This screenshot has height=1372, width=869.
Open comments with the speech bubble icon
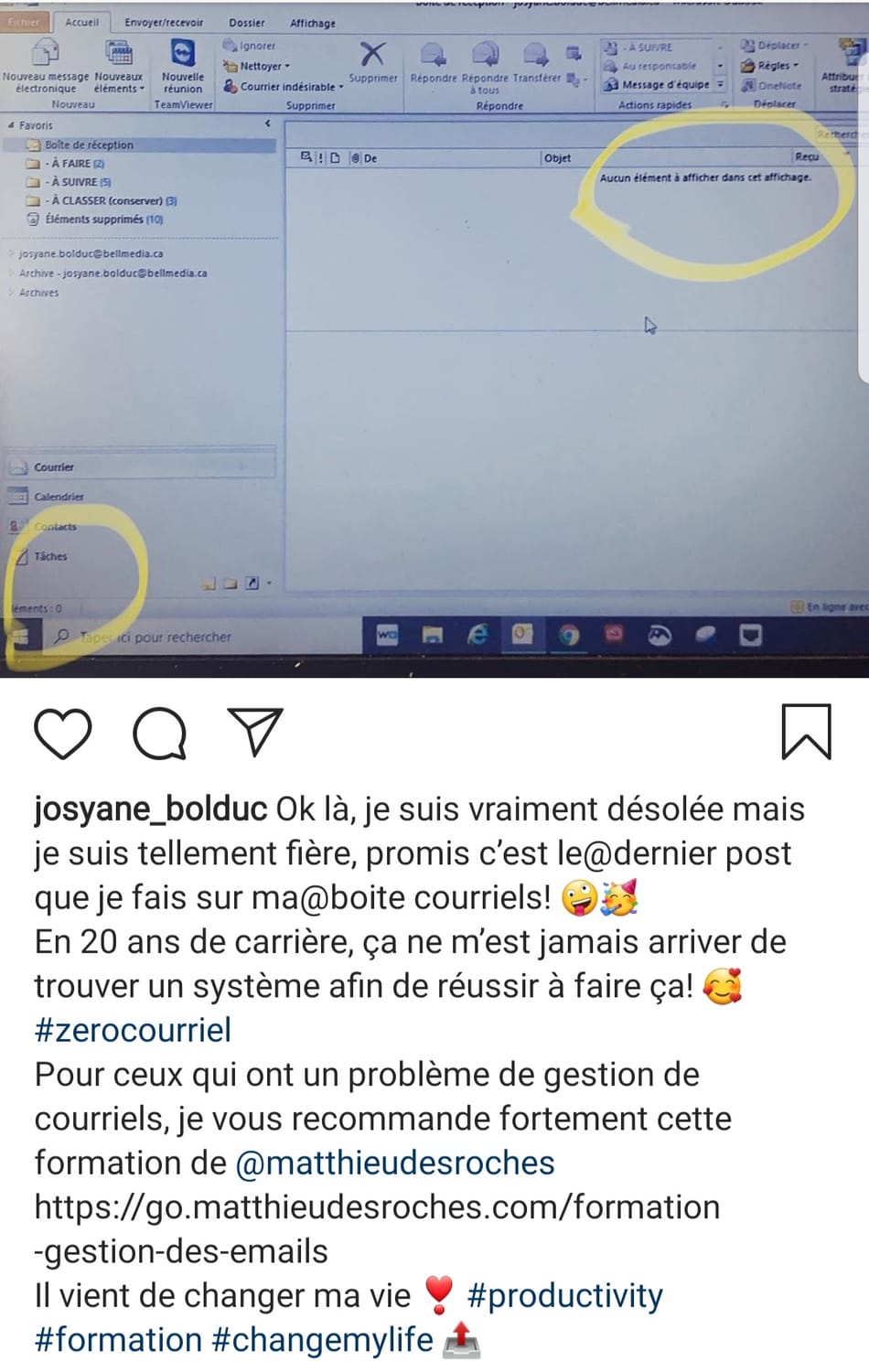160,734
